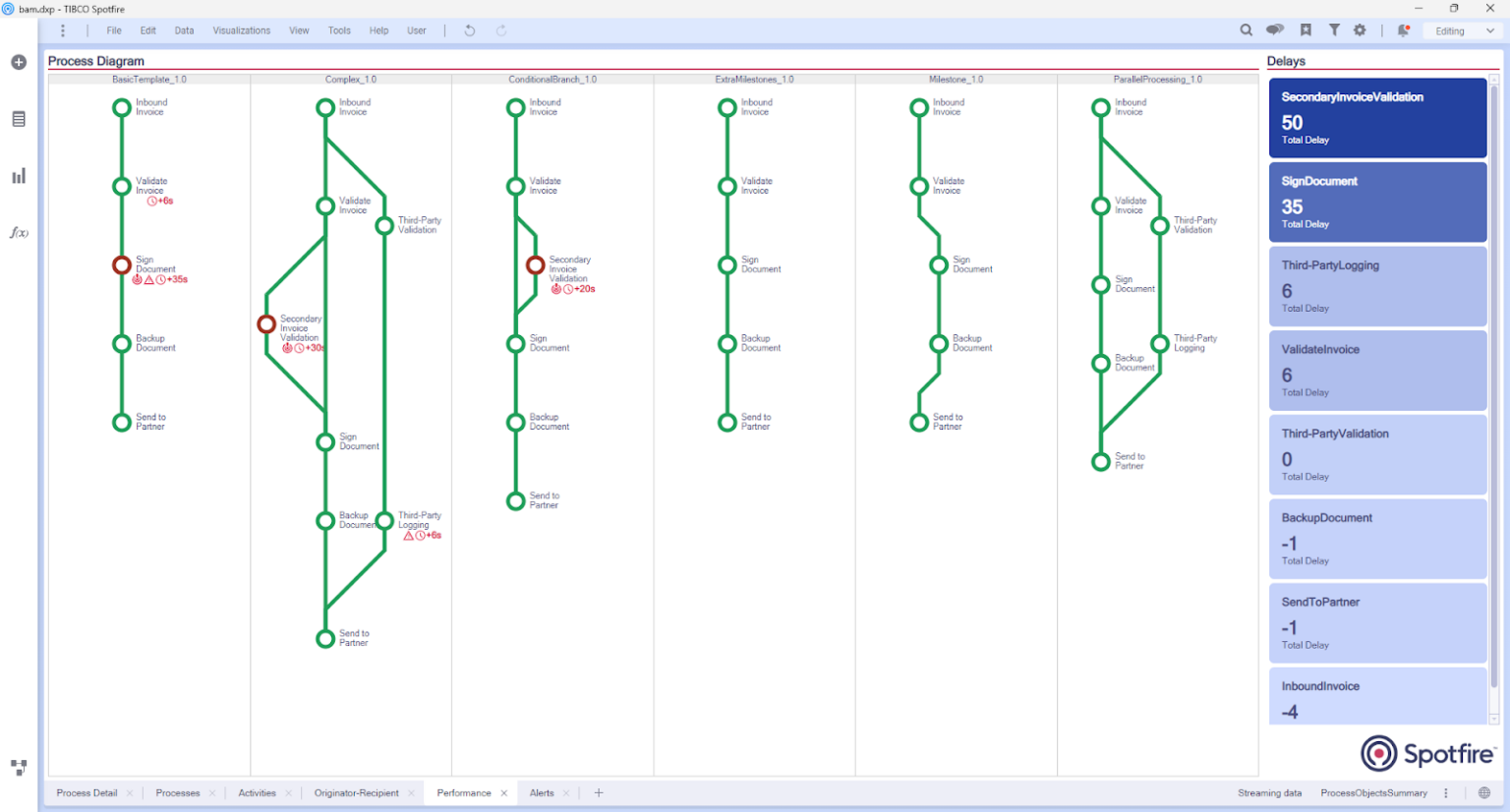Viewport: 1510px width, 812px height.
Task: Open the data table panel icon
Action: point(18,118)
